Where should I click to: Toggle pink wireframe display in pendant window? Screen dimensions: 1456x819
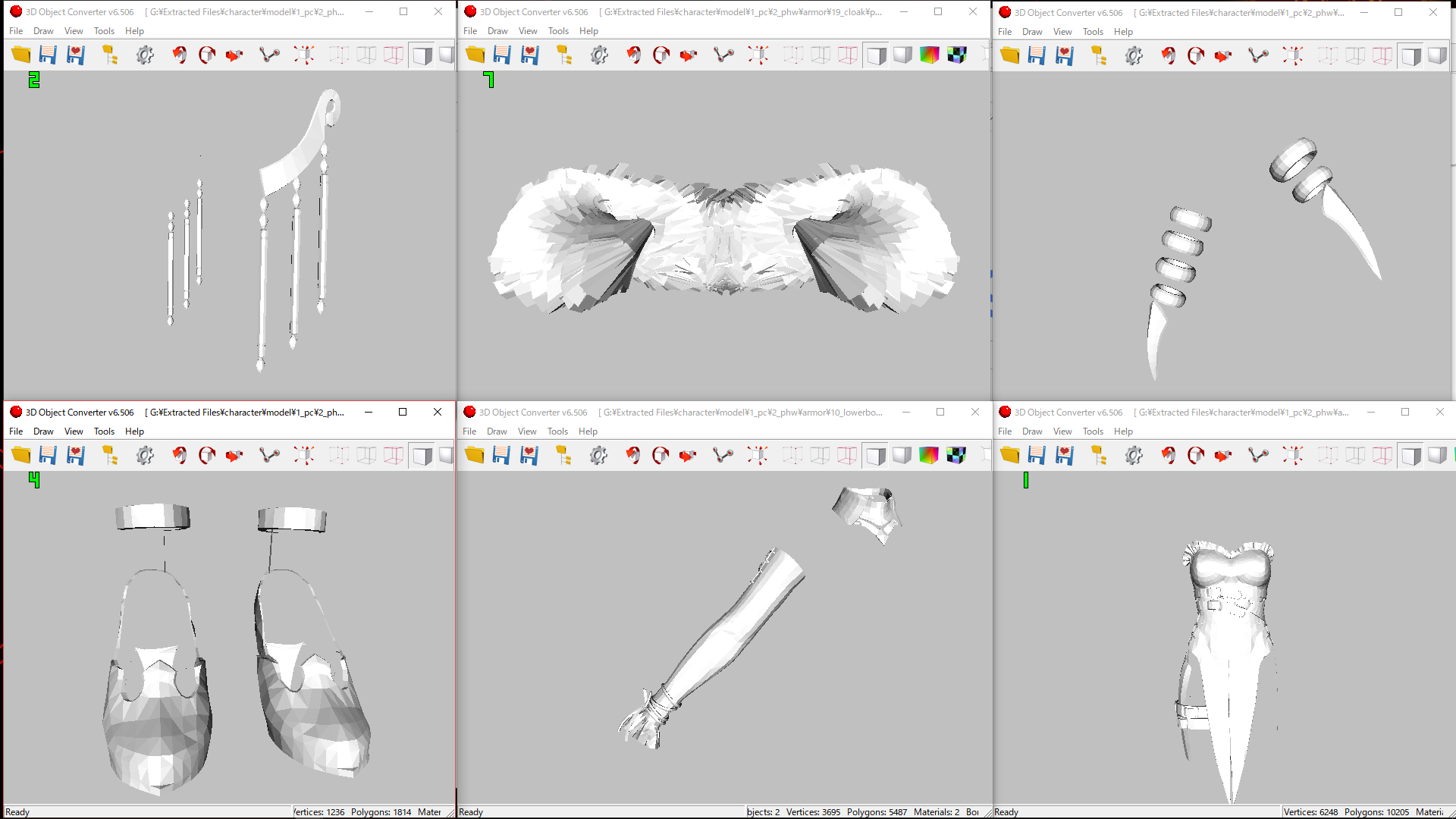[x=394, y=55]
